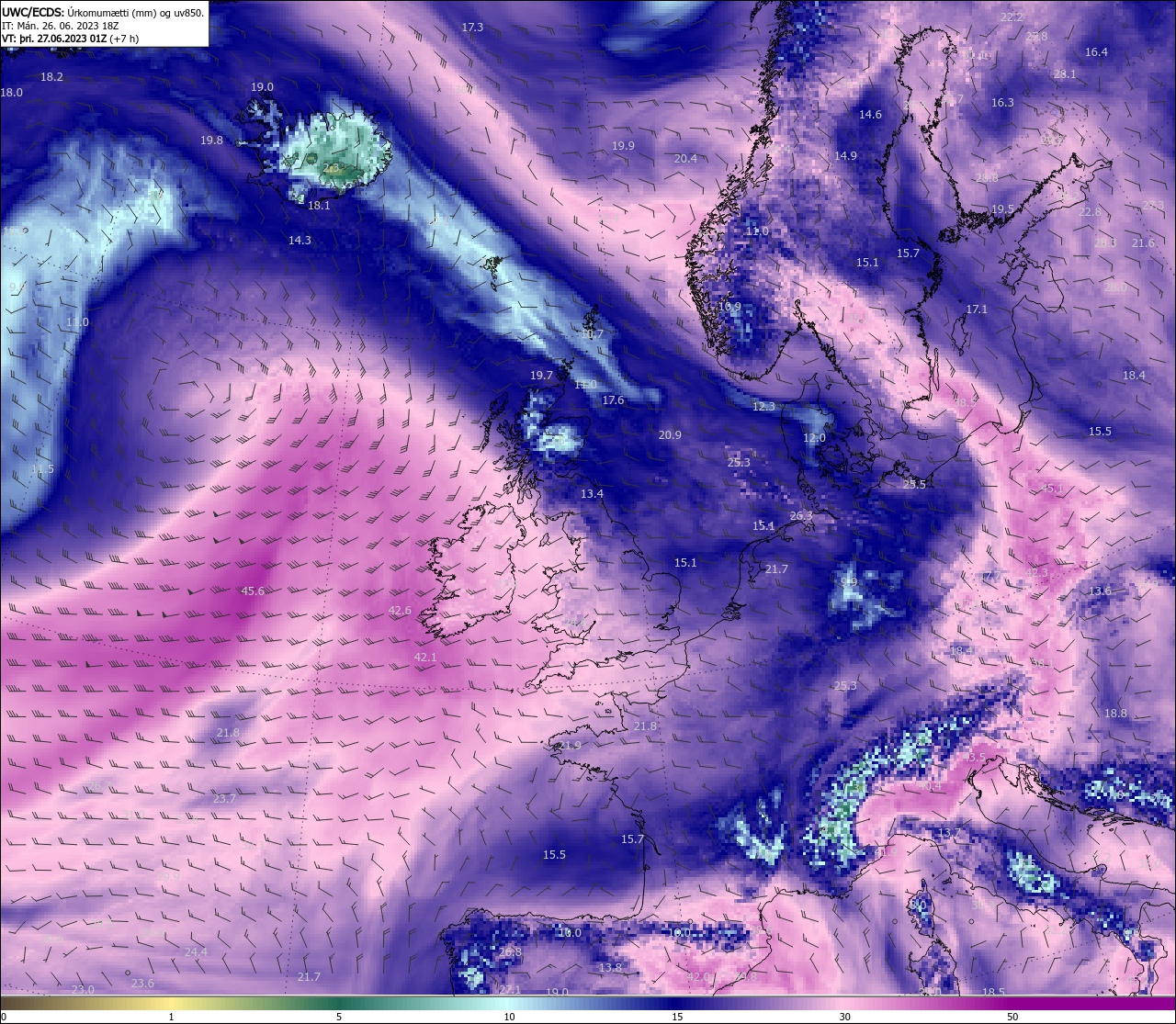
Task: Select the 23.7 value in the Atlantic
Action: 224,799
